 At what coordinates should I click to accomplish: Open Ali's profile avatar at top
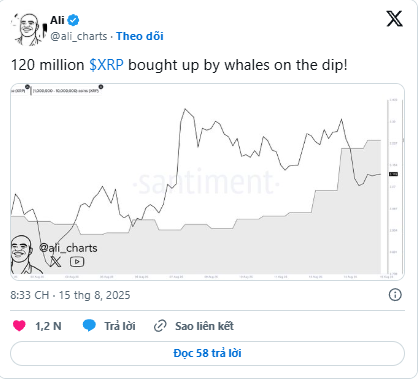(x=28, y=29)
